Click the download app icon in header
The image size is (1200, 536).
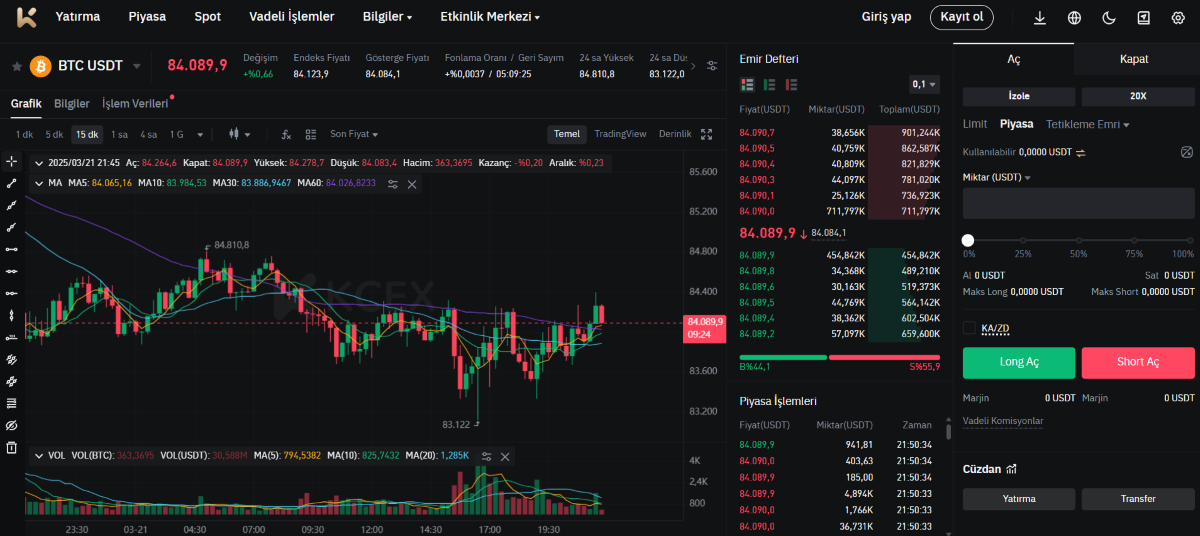(1040, 18)
